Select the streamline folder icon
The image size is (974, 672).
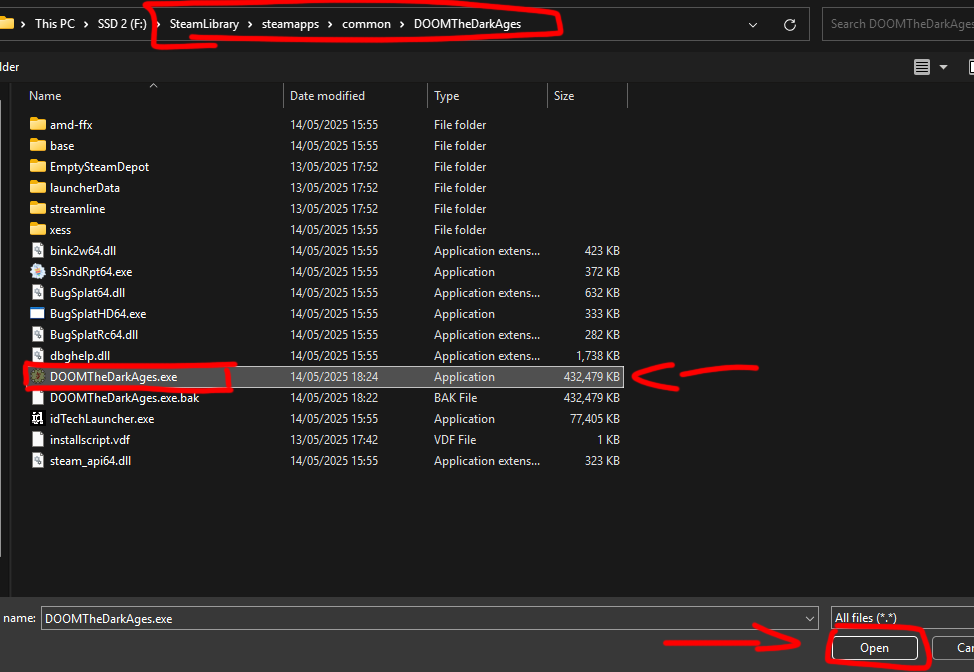coord(38,209)
